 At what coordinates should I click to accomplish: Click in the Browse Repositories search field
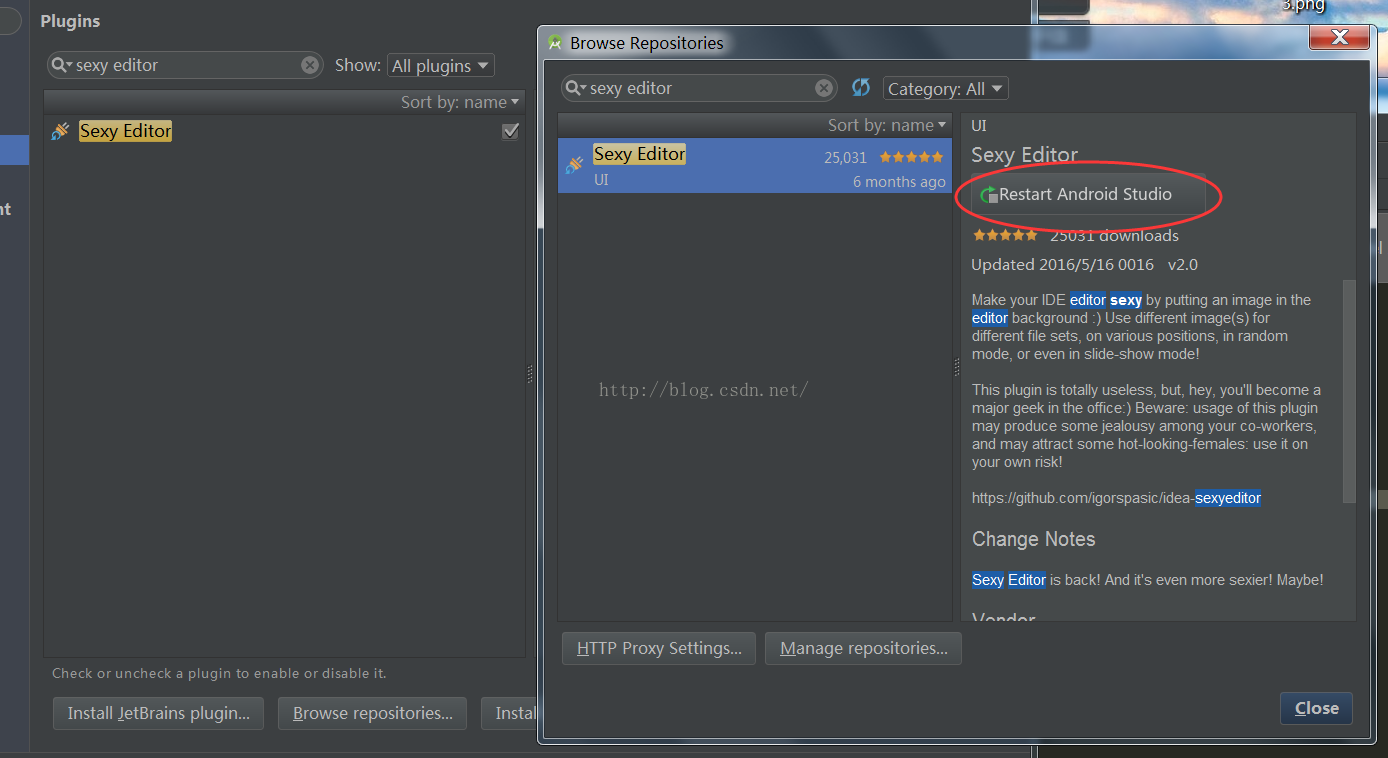(x=701, y=88)
